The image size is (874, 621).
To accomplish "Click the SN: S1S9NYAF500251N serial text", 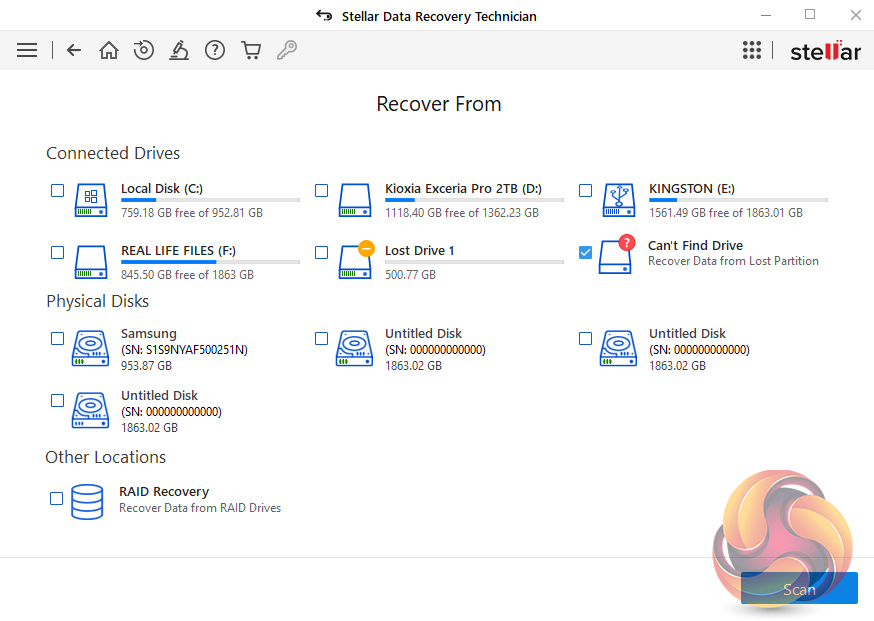I will pos(184,350).
